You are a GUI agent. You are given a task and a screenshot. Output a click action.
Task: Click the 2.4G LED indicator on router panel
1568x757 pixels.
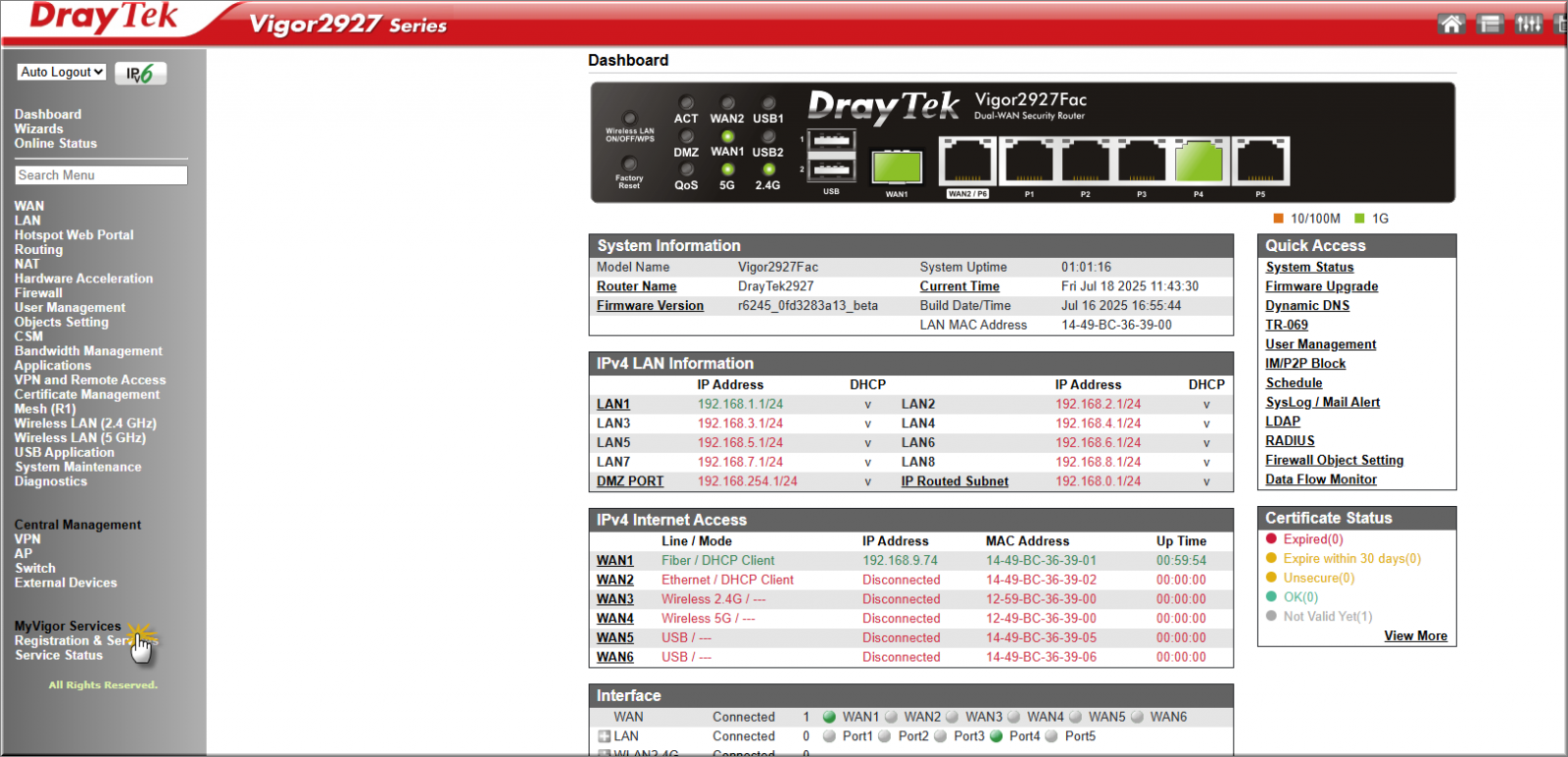coord(768,170)
